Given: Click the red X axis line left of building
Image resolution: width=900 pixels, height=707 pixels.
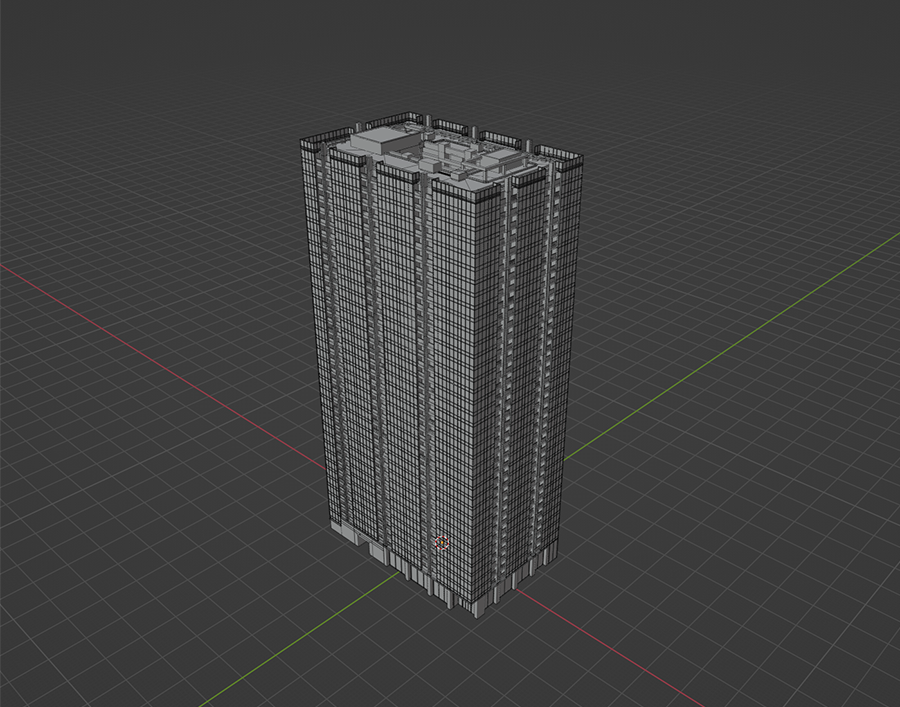Looking at the screenshot, I should click(150, 329).
